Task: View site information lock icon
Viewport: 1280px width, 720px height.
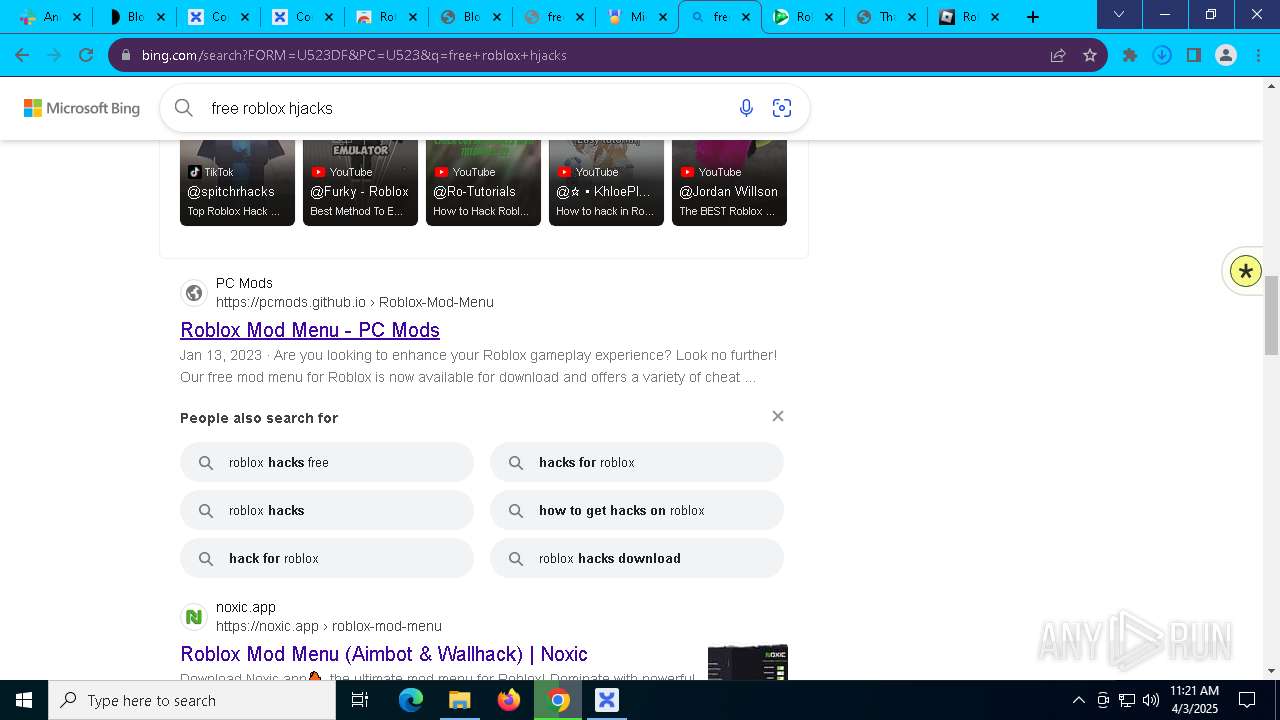Action: 126,56
